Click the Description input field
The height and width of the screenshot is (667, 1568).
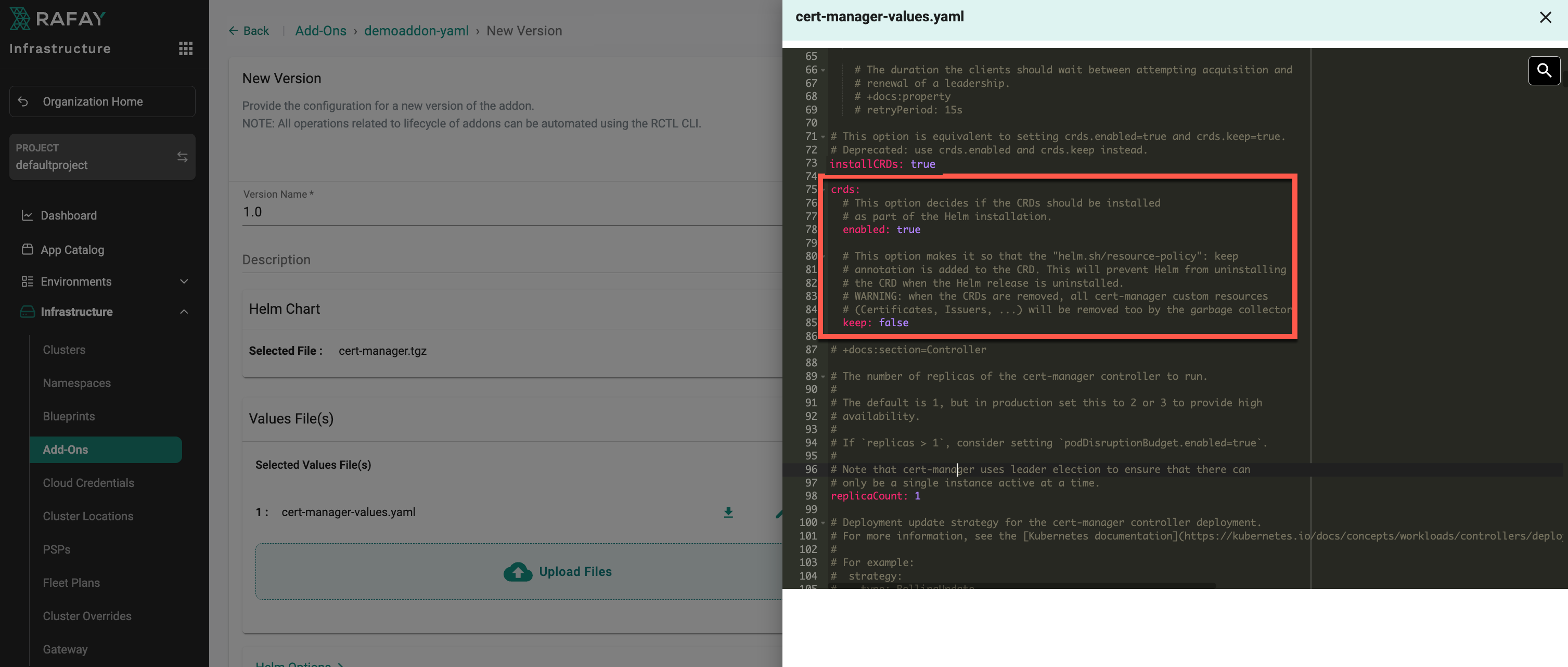[x=512, y=260]
